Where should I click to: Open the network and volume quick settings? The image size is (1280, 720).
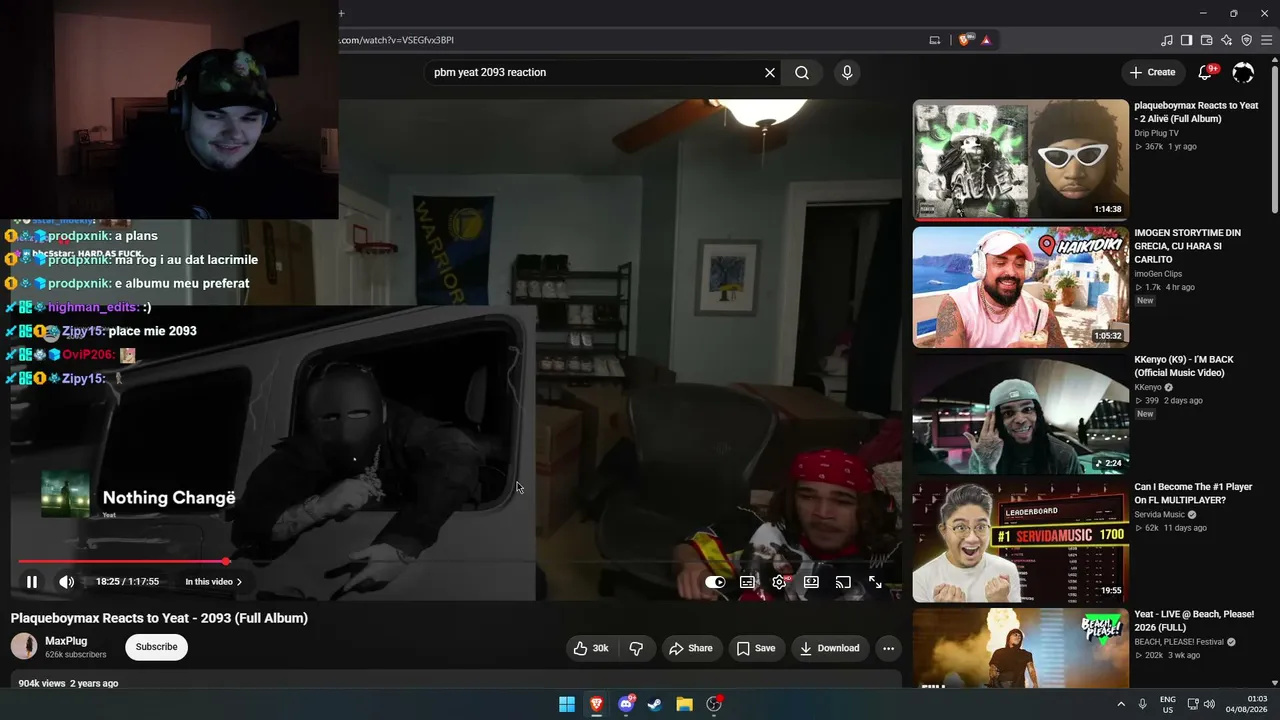(x=1201, y=704)
